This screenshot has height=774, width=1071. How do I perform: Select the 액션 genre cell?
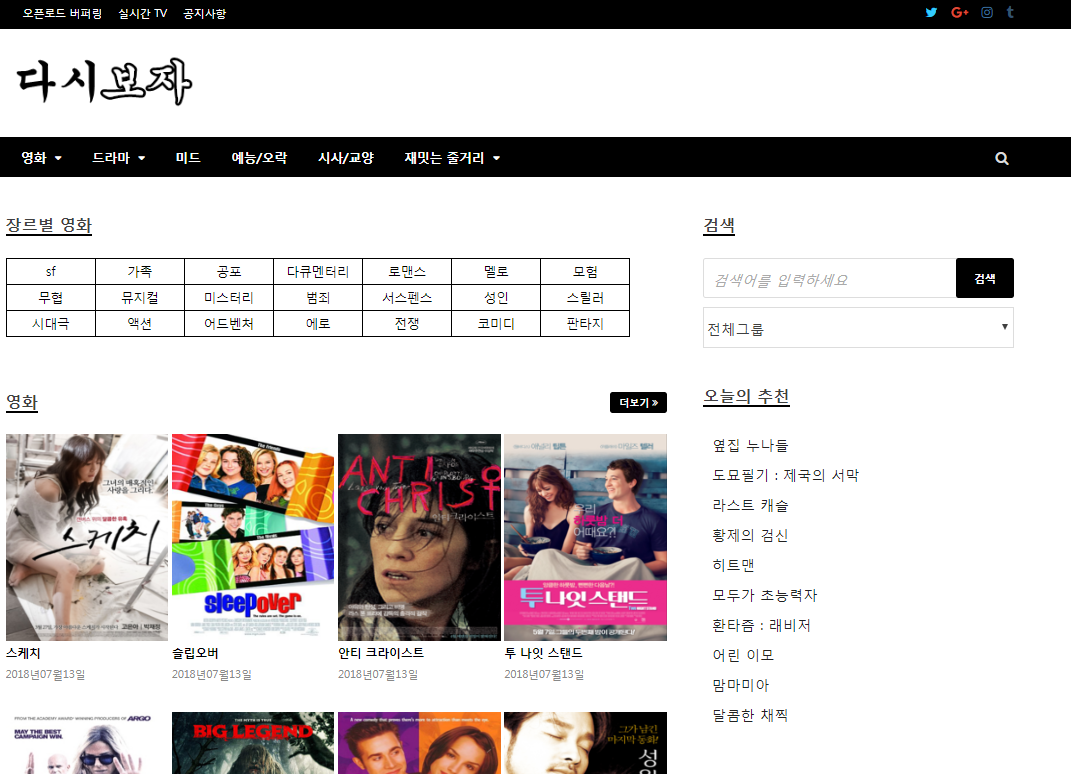[x=140, y=323]
